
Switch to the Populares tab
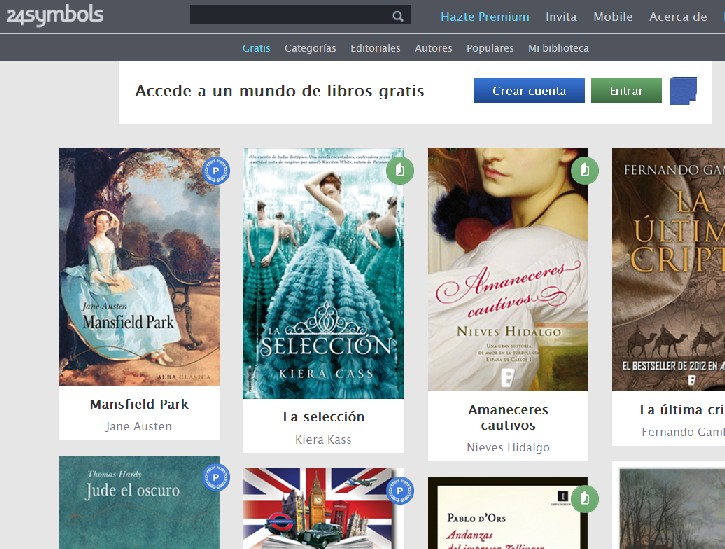click(490, 48)
